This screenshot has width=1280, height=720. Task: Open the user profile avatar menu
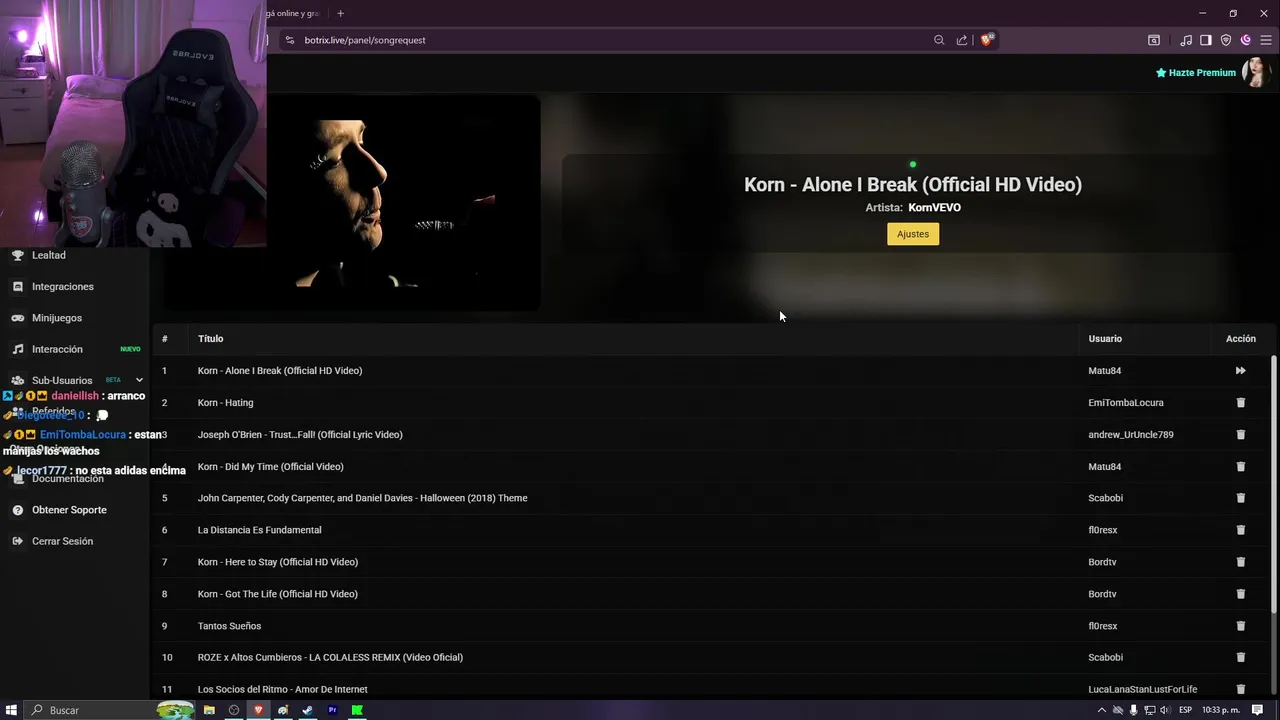point(1255,73)
